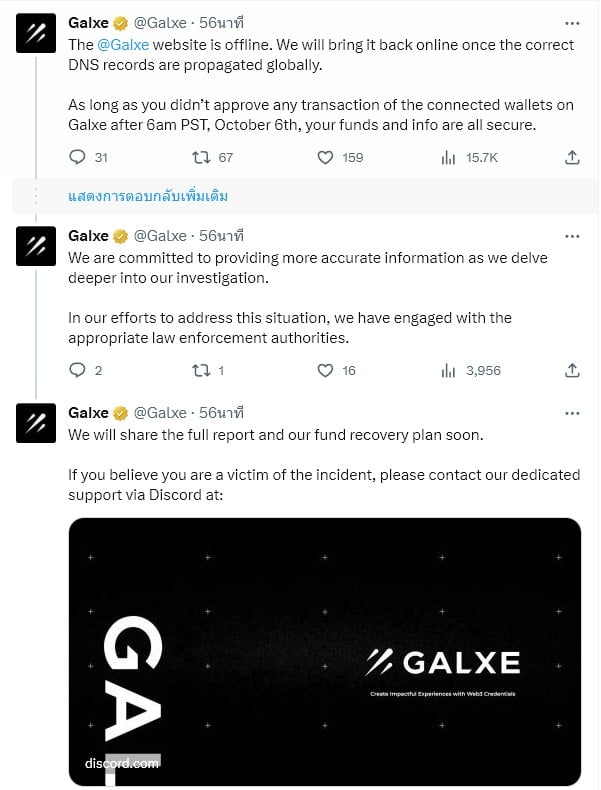Viewport: 601px width, 790px height.
Task: Like the law enforcement tweet
Action: [x=325, y=370]
